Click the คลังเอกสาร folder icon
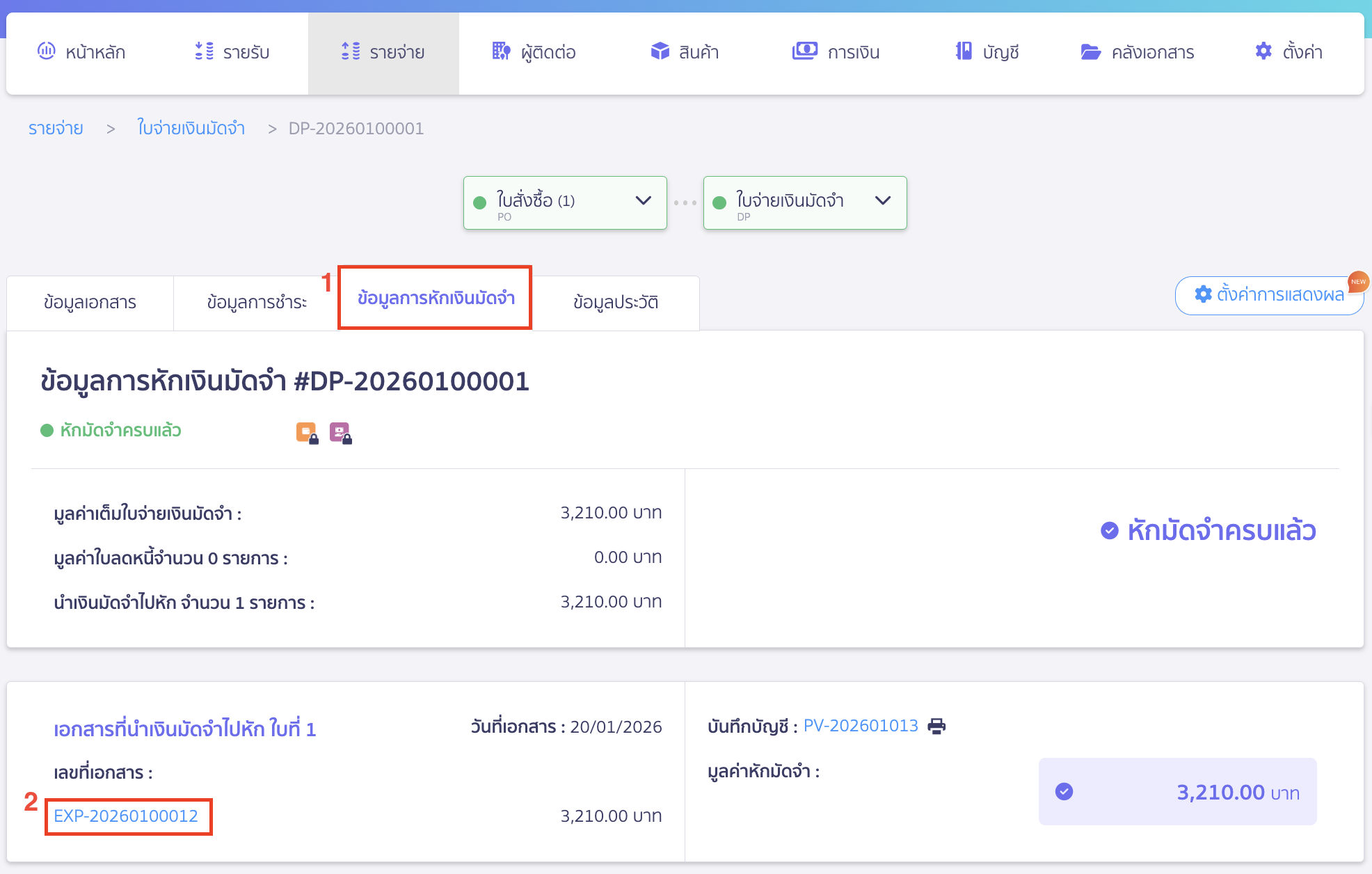The image size is (1372, 874). (x=1090, y=51)
